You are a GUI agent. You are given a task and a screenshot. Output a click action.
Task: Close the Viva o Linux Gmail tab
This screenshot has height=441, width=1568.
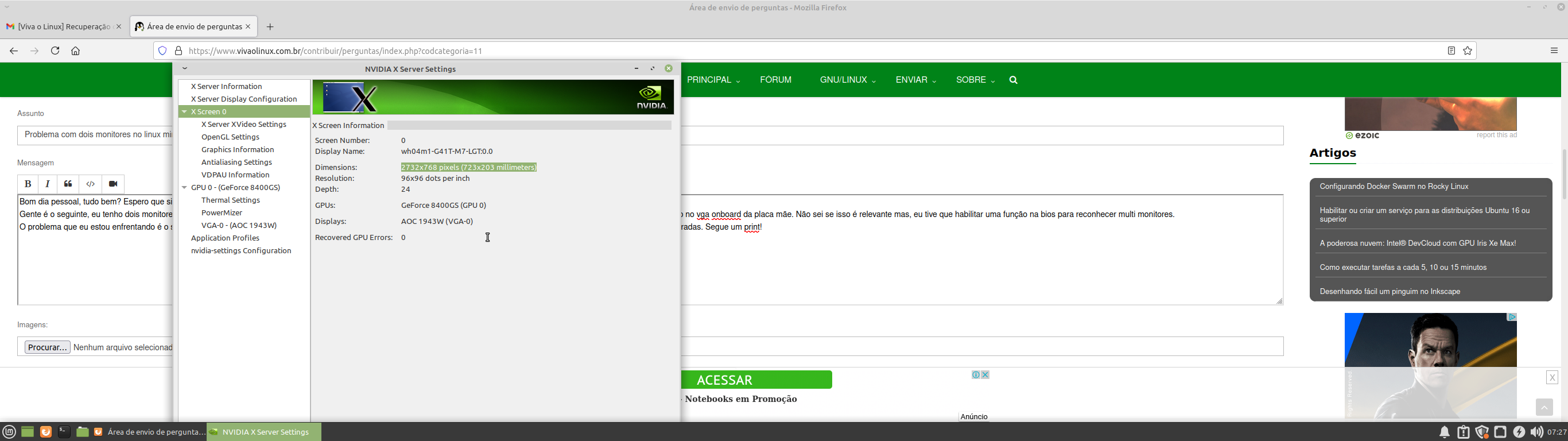119,27
